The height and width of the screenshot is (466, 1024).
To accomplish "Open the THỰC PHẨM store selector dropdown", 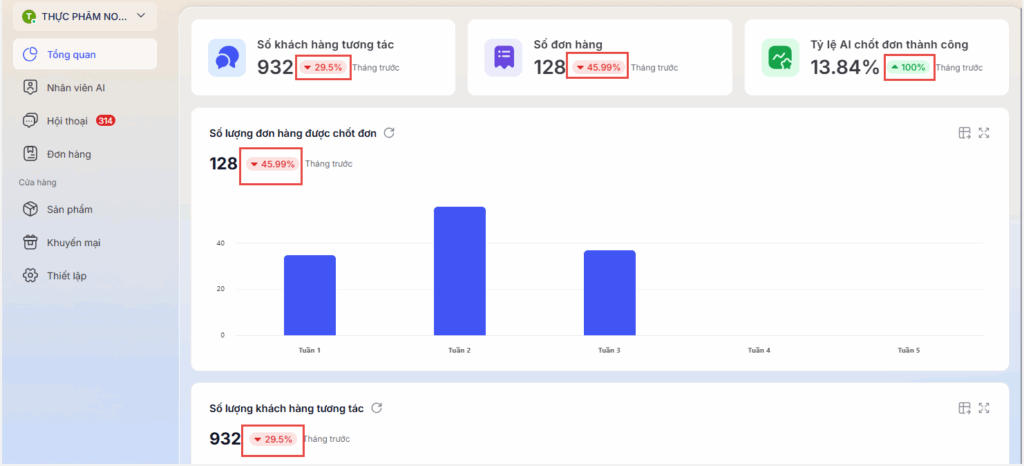I will point(84,16).
